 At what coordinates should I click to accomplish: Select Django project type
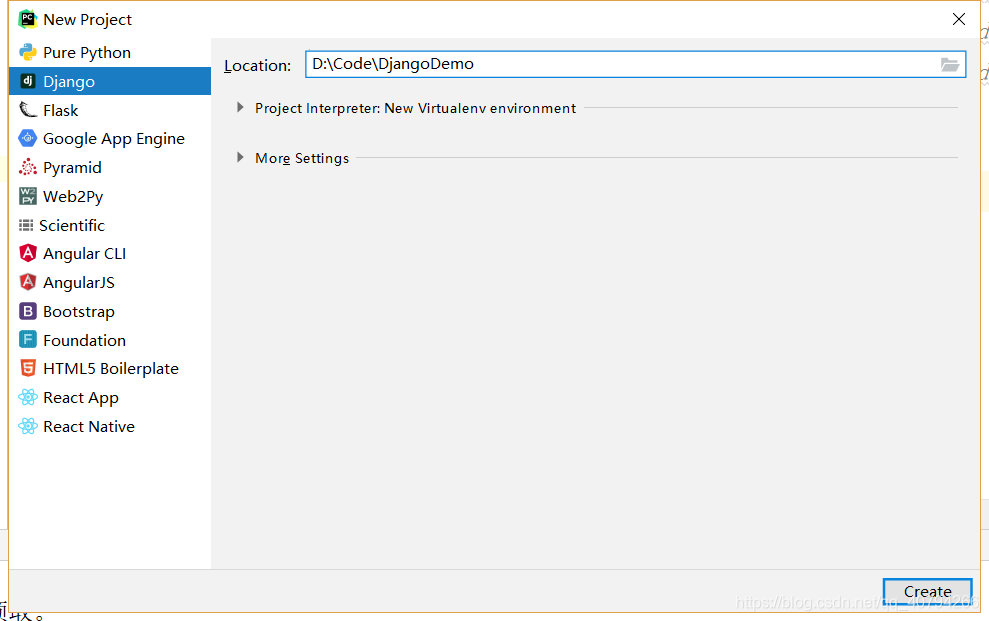pyautogui.click(x=110, y=81)
